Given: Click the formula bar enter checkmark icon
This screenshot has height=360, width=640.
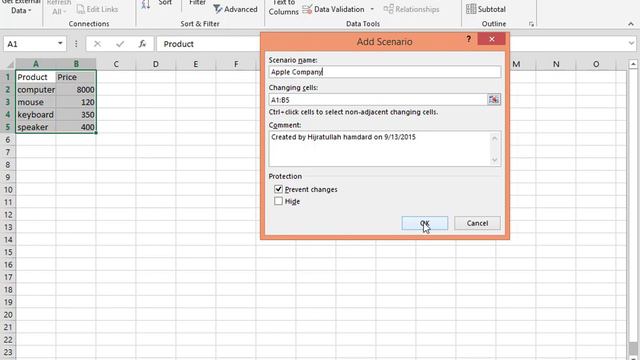Looking at the screenshot, I should (x=120, y=44).
